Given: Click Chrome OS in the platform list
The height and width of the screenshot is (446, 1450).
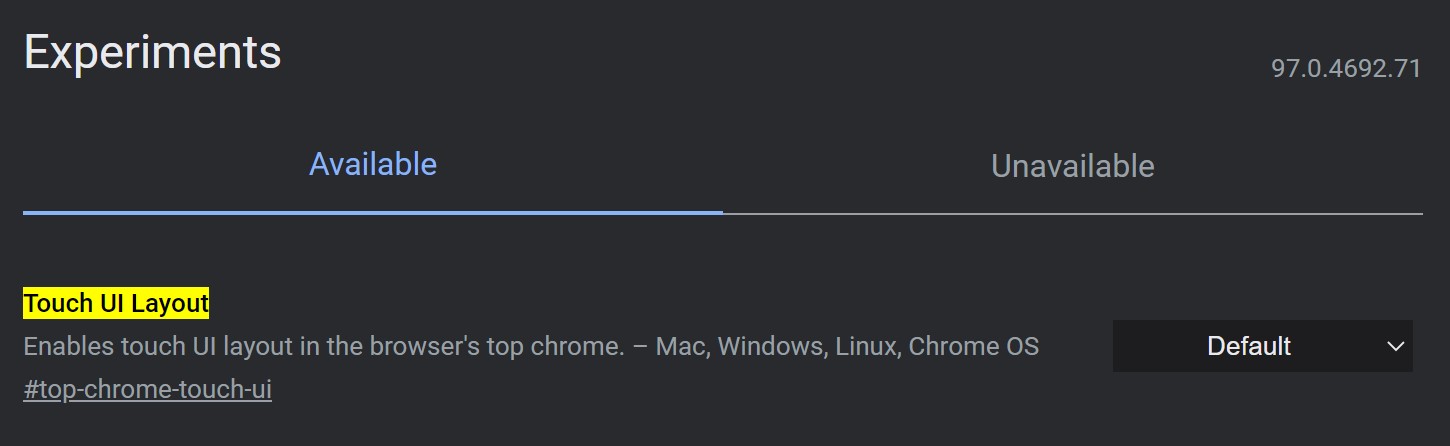Looking at the screenshot, I should point(975,347).
